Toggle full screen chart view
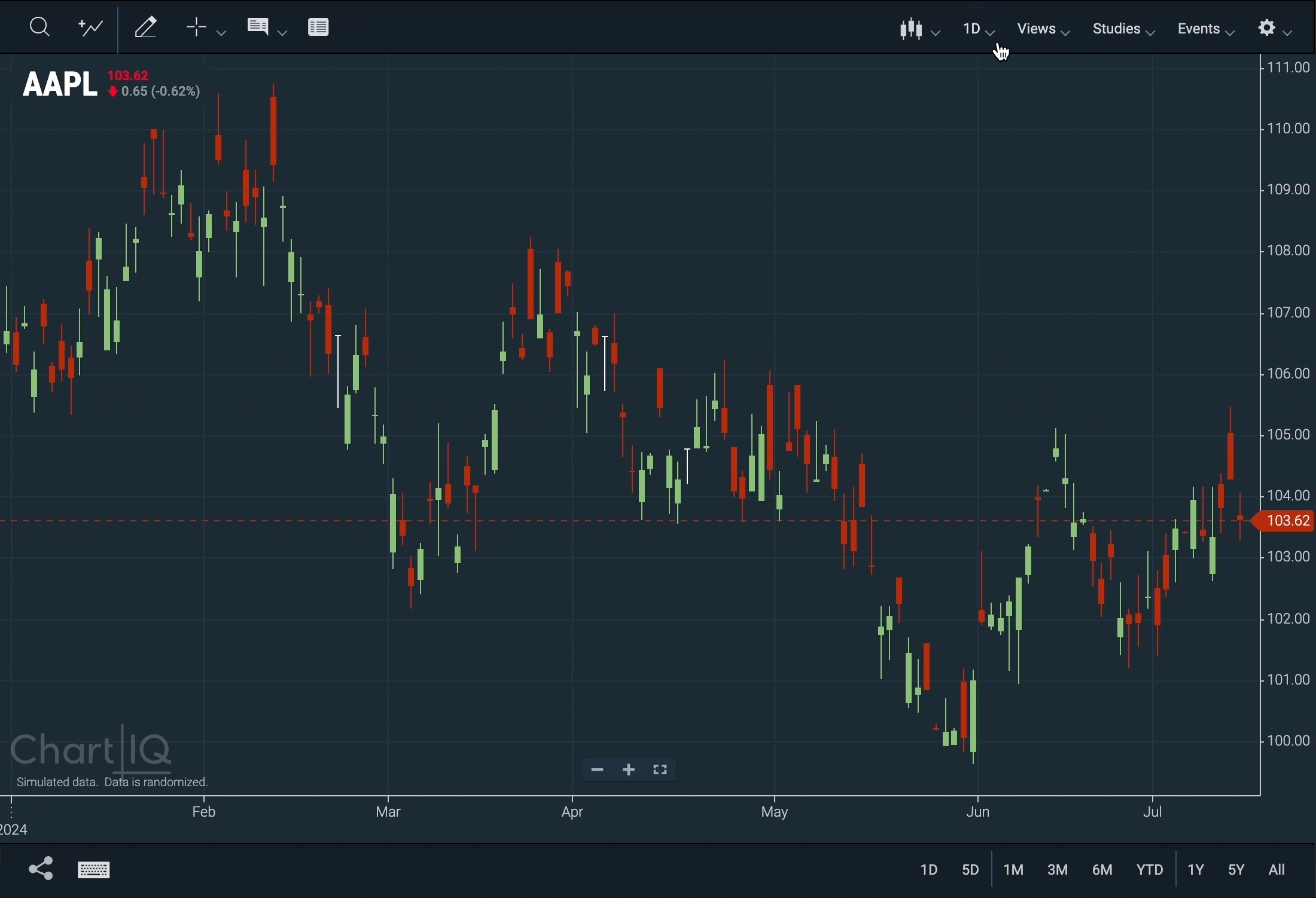This screenshot has width=1316, height=898. click(660, 770)
